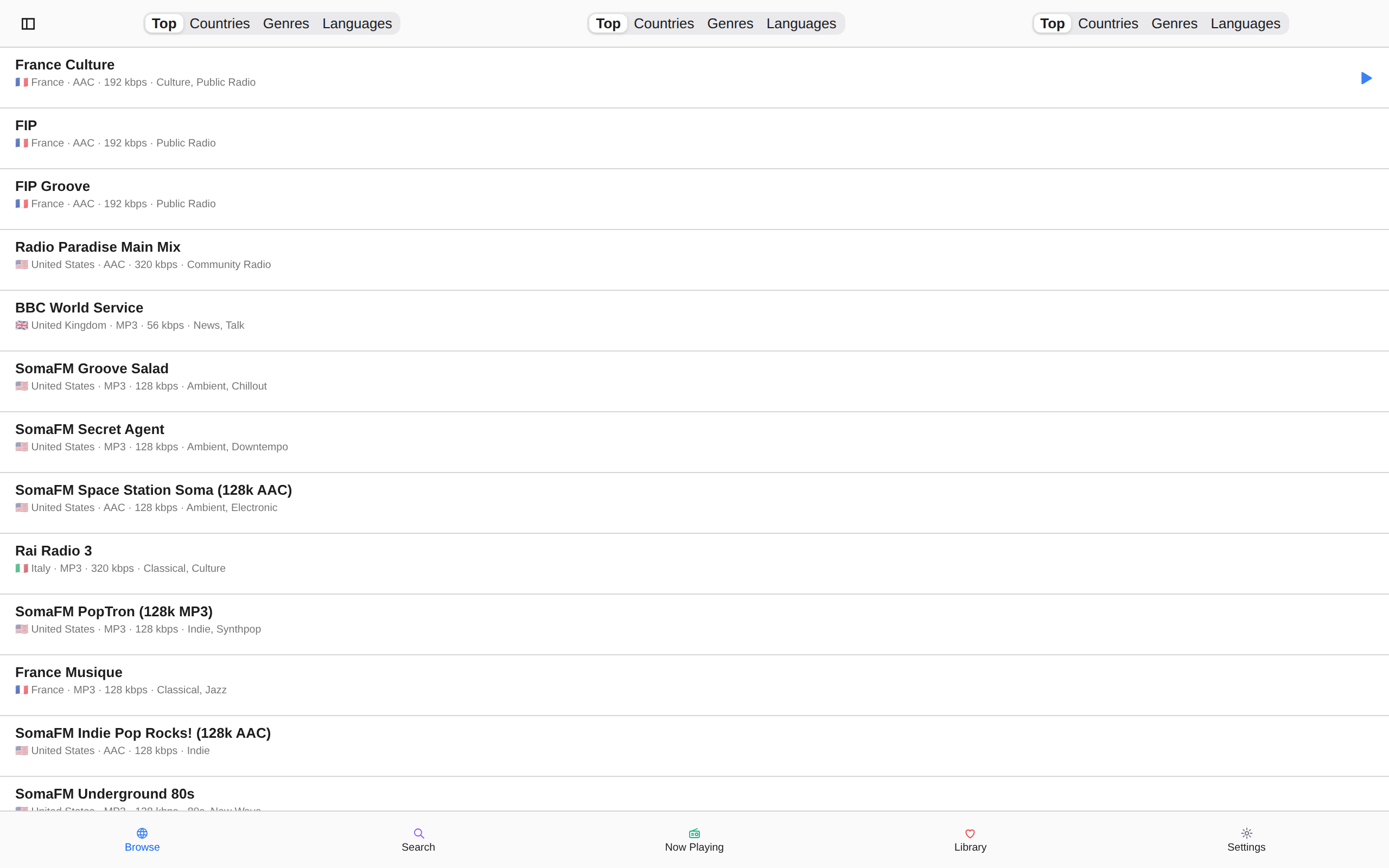Image resolution: width=1389 pixels, height=868 pixels.
Task: Click 'Classical, Culture' under Rai Radio 3
Action: [x=184, y=569]
